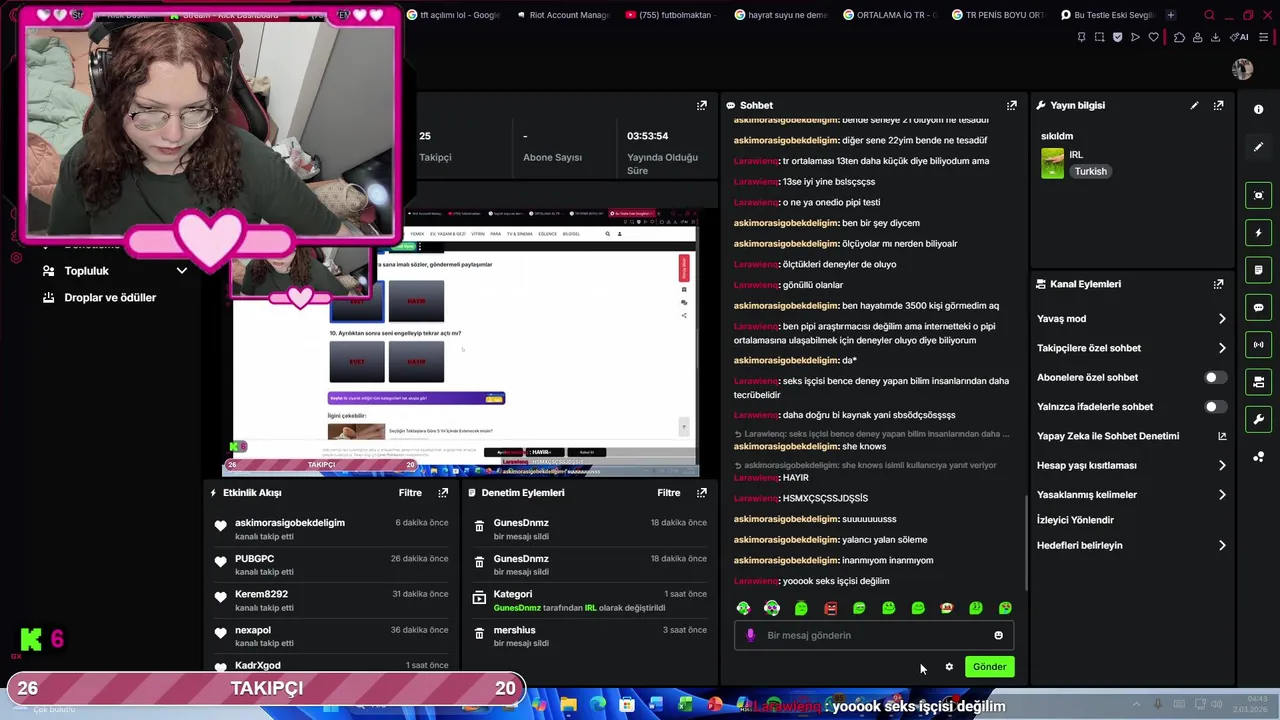Pop out the Kanal Eylemleri panel
Viewport: 1280px width, 720px height.
click(x=1218, y=284)
